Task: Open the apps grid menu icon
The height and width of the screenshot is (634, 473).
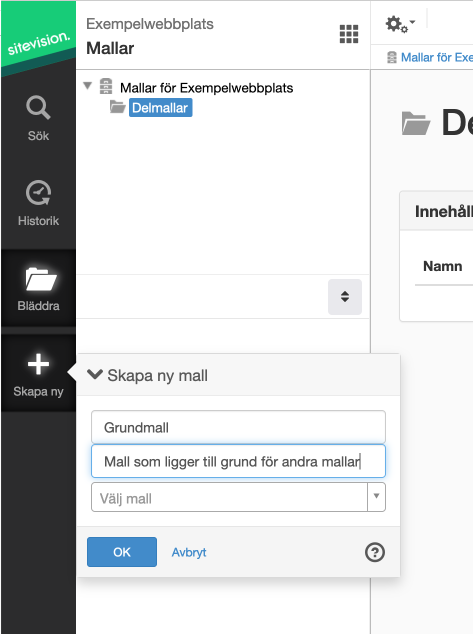Action: click(x=349, y=34)
